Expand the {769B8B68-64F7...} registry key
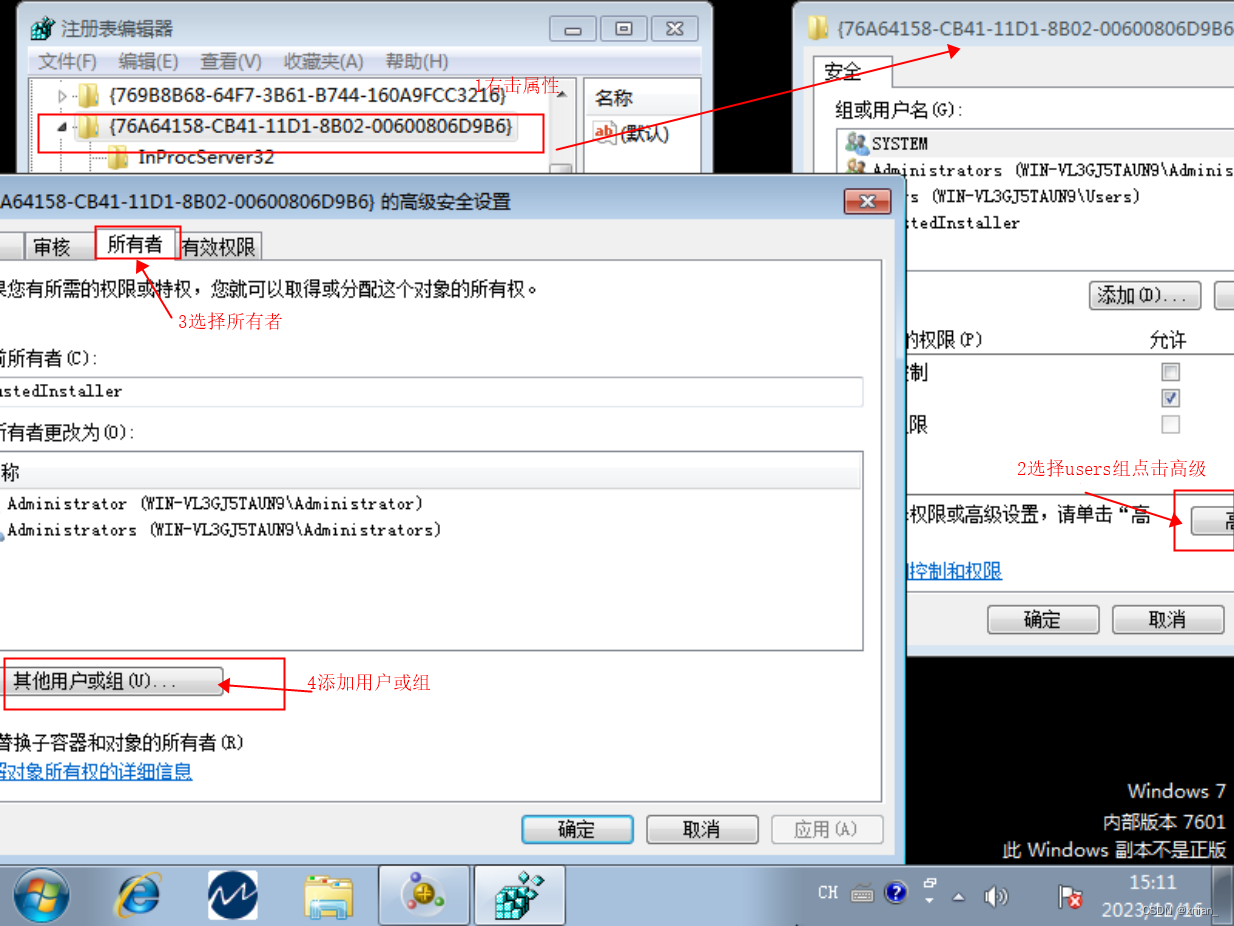 (x=62, y=96)
